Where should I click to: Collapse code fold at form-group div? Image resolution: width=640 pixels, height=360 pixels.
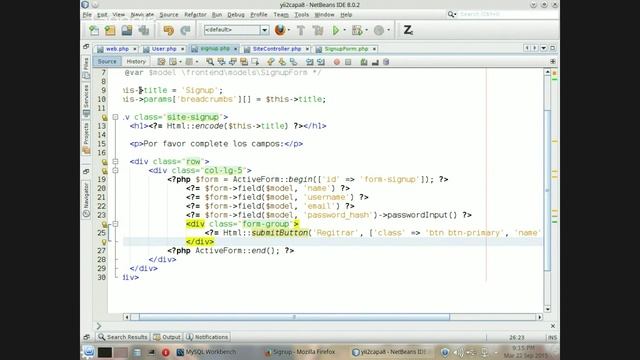116,224
